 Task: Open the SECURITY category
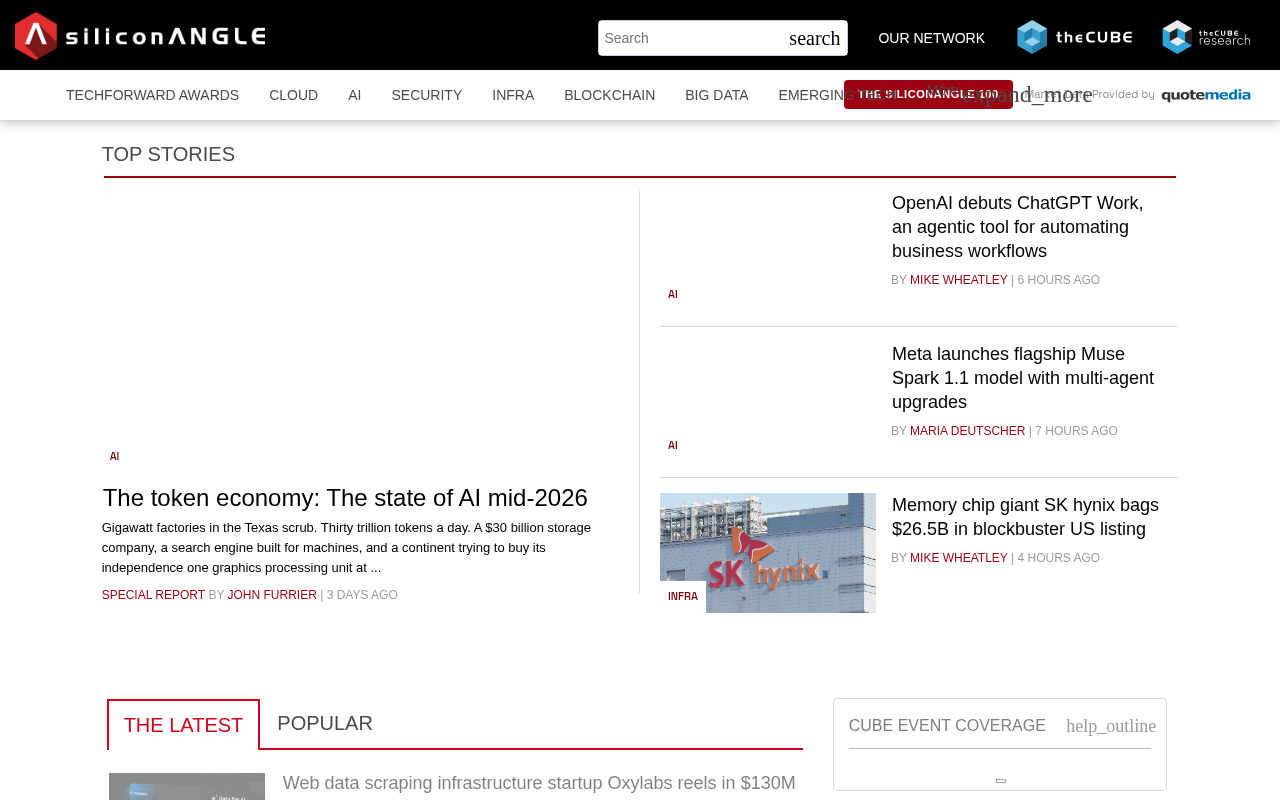(426, 95)
